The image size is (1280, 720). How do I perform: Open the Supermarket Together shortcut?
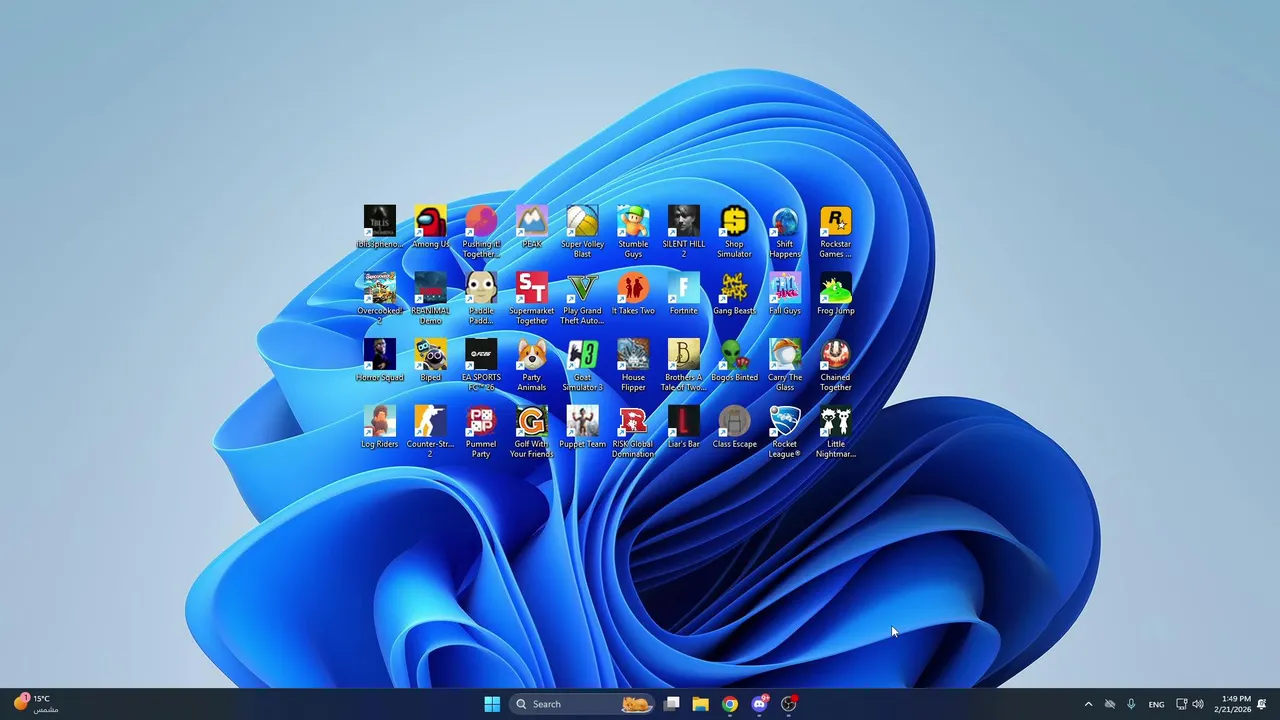531,298
